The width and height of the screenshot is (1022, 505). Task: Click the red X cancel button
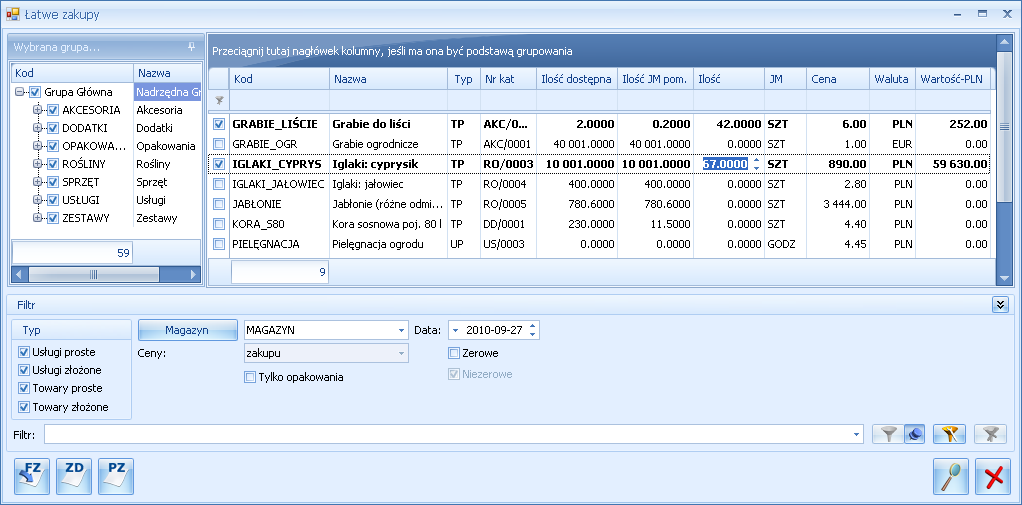[x=993, y=476]
